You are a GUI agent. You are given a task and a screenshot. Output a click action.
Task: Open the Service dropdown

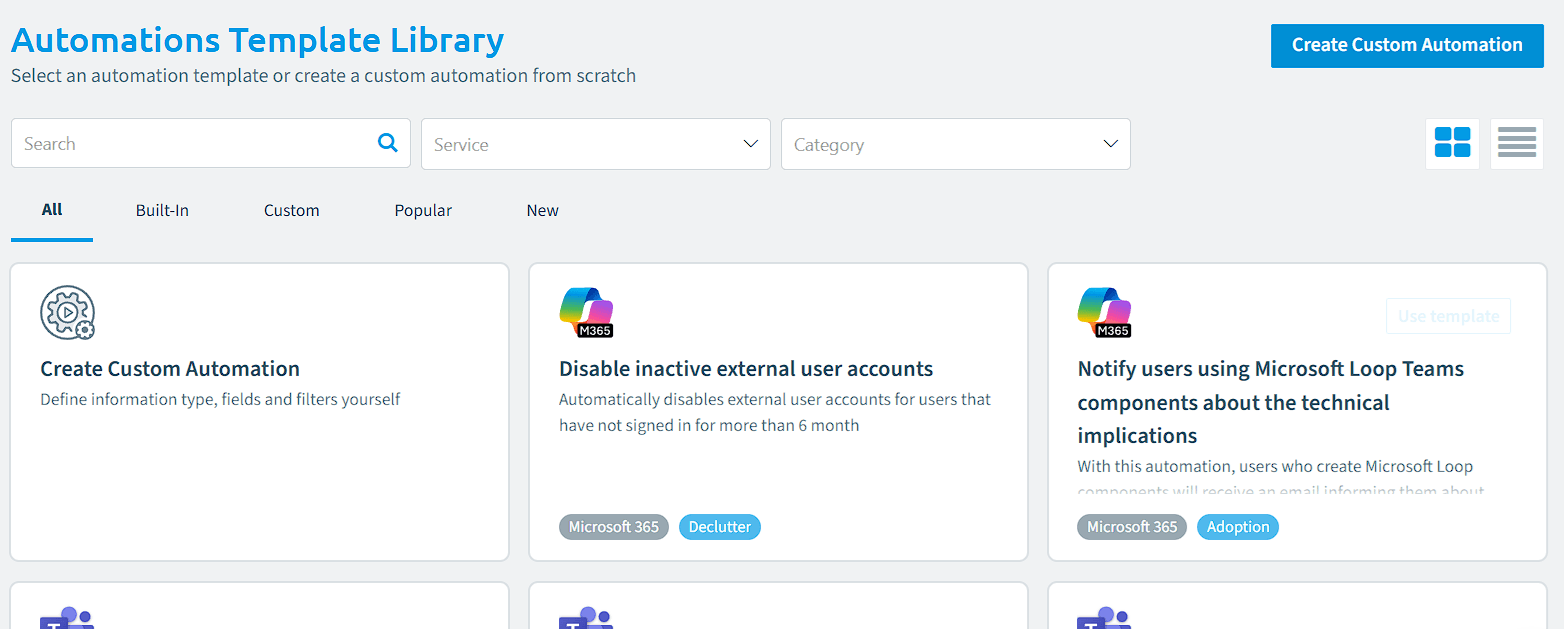pos(596,144)
